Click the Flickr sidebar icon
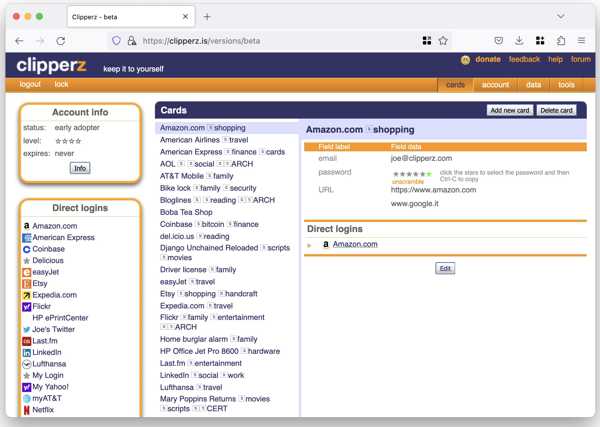 pos(26,306)
